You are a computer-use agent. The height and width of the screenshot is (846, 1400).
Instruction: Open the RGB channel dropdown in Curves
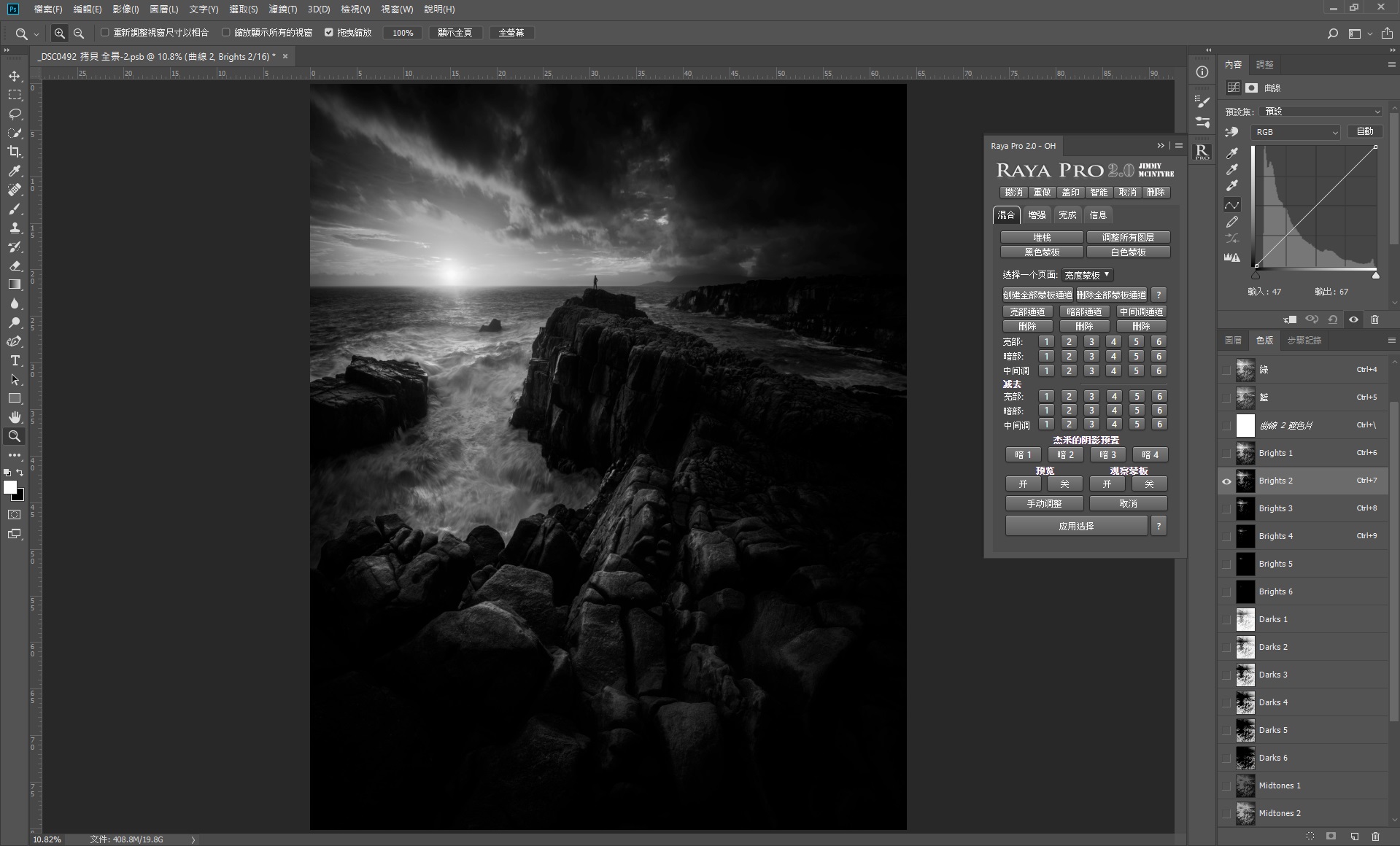(x=1296, y=132)
